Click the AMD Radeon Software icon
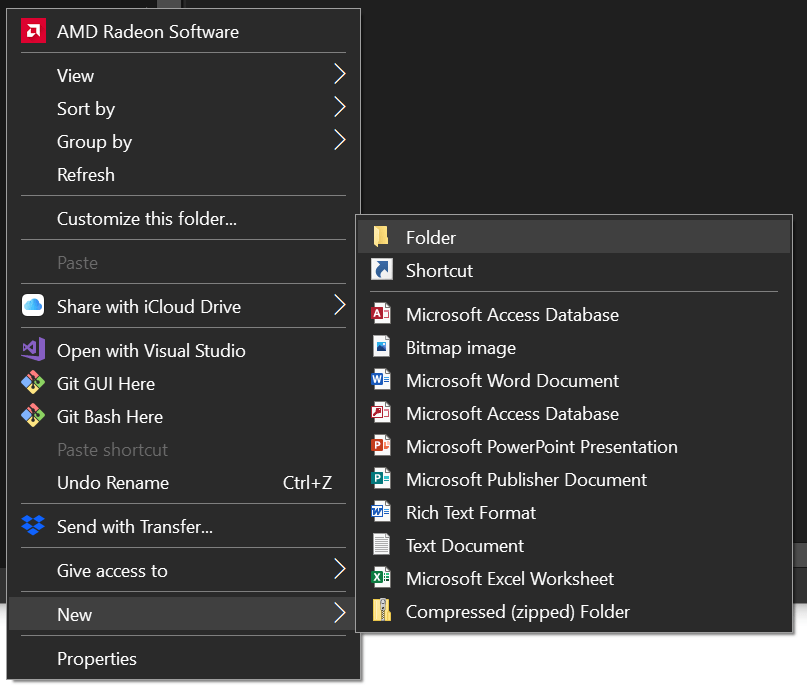 click(33, 31)
